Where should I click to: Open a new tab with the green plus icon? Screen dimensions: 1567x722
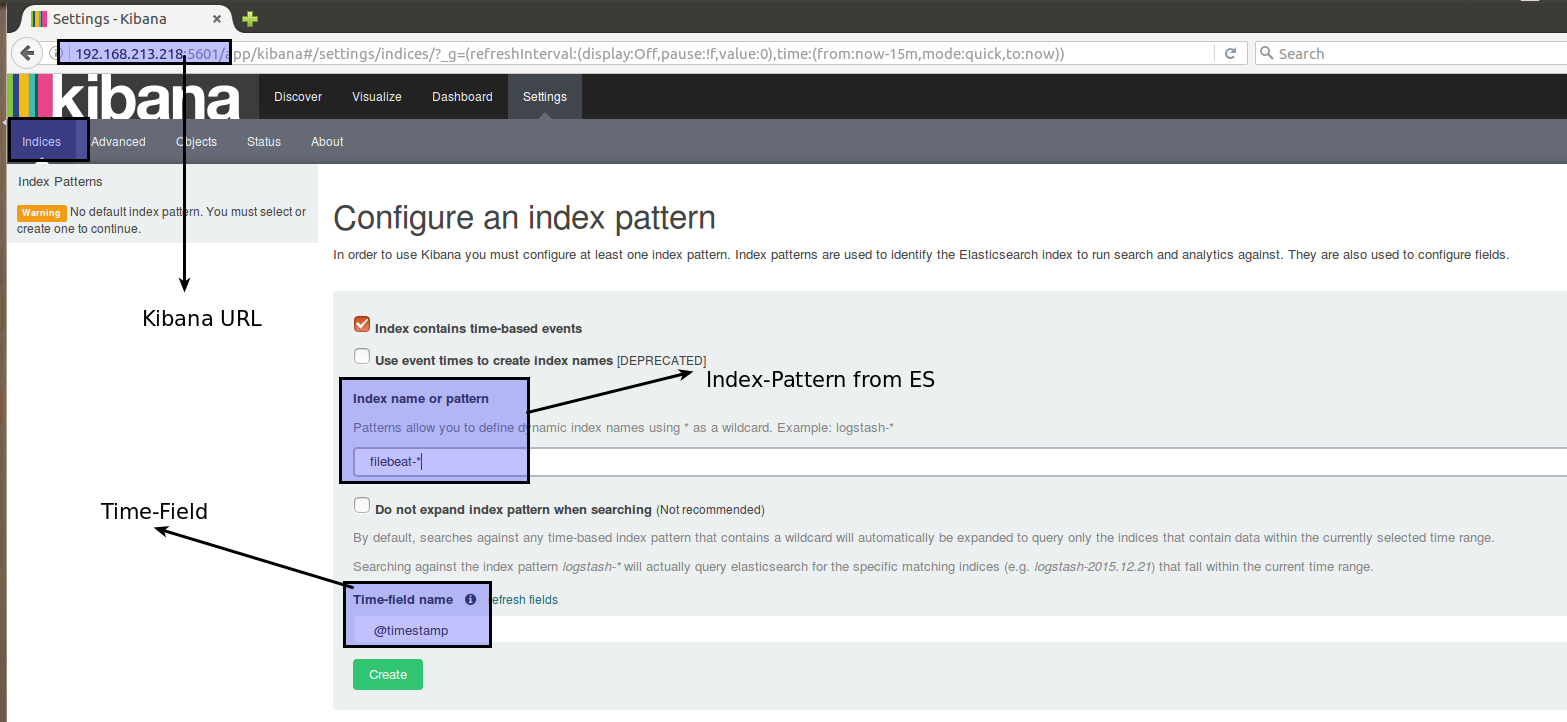[x=250, y=18]
